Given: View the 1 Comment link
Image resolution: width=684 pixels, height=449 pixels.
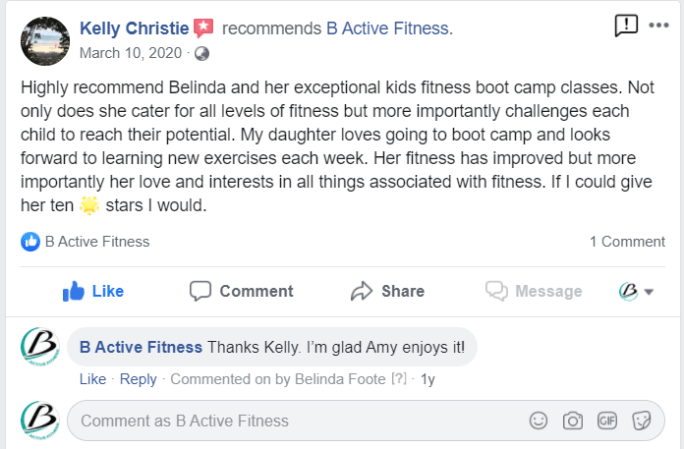Looking at the screenshot, I should [x=626, y=241].
